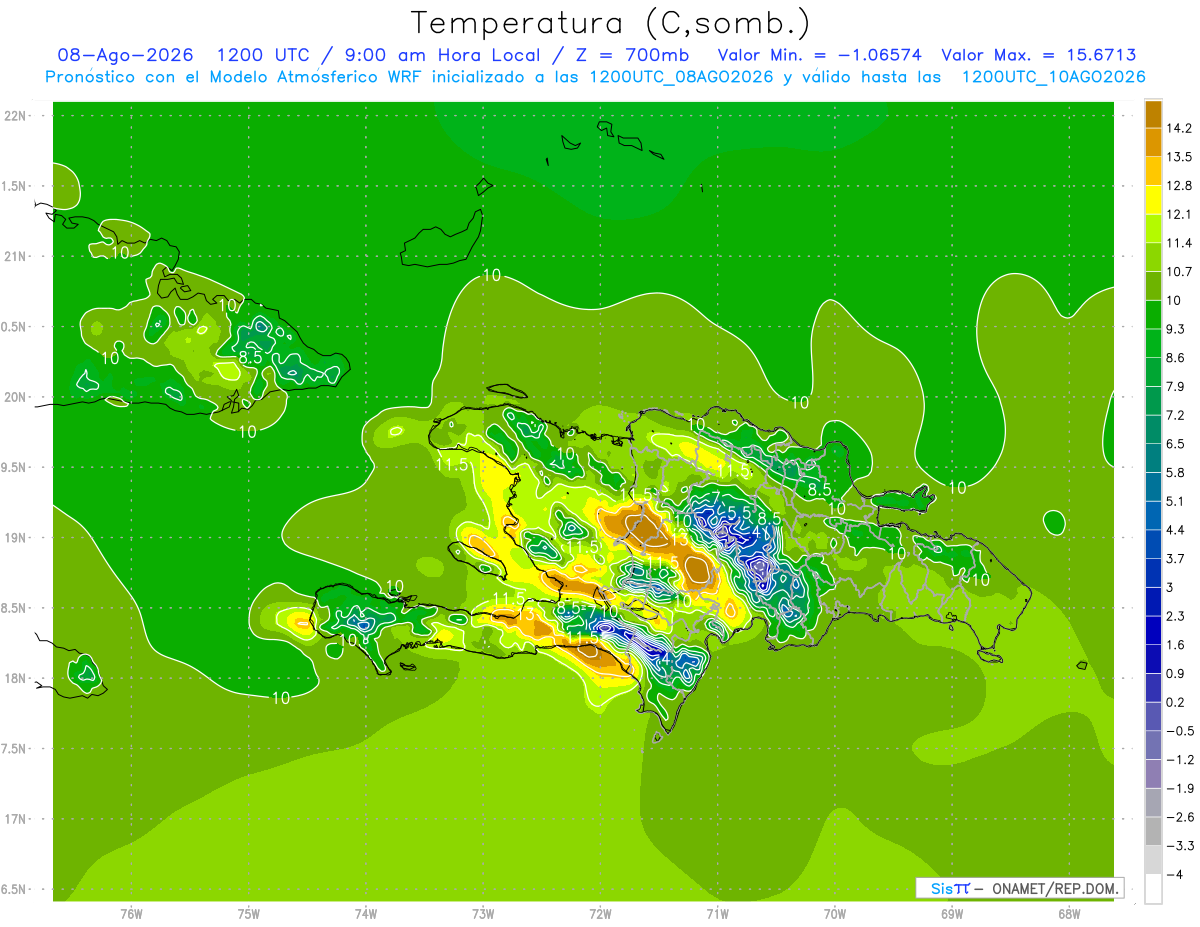Click the legend color between 13.5 and 14.2
The image size is (1200, 927).
[x=1153, y=142]
